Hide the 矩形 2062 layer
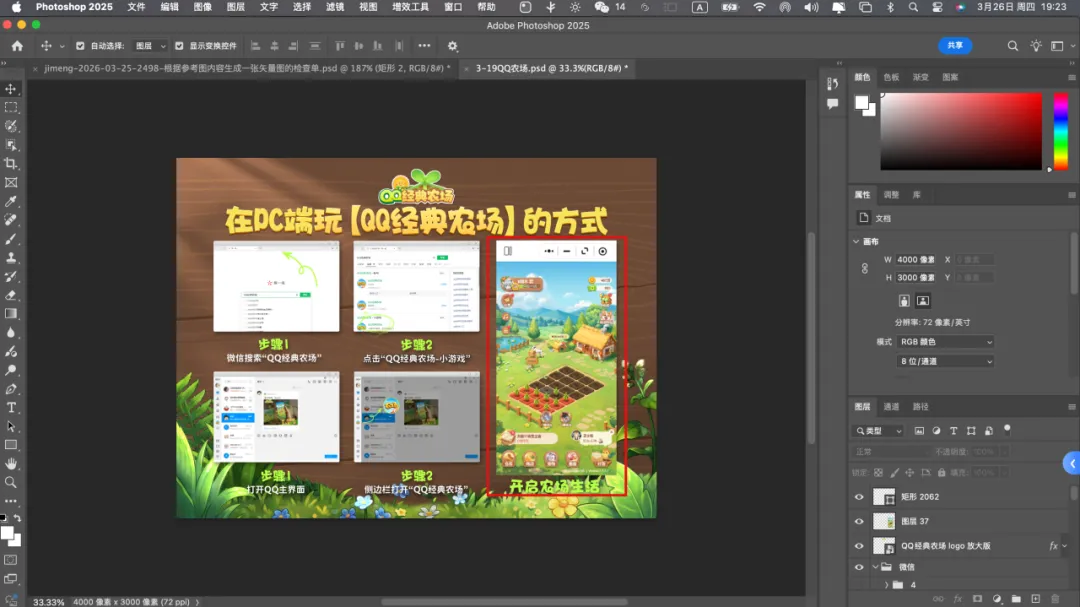This screenshot has width=1080, height=607. pyautogui.click(x=858, y=497)
